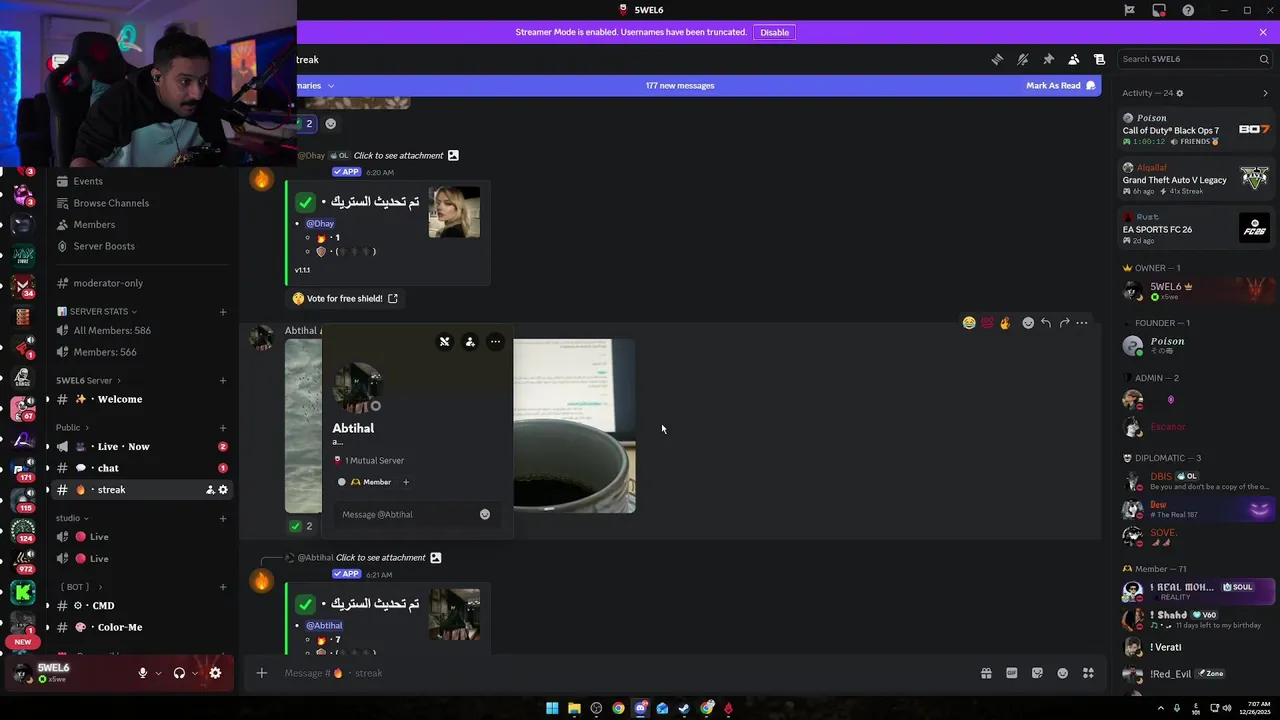
Task: Collapse the BOT category
Action: pos(82,587)
